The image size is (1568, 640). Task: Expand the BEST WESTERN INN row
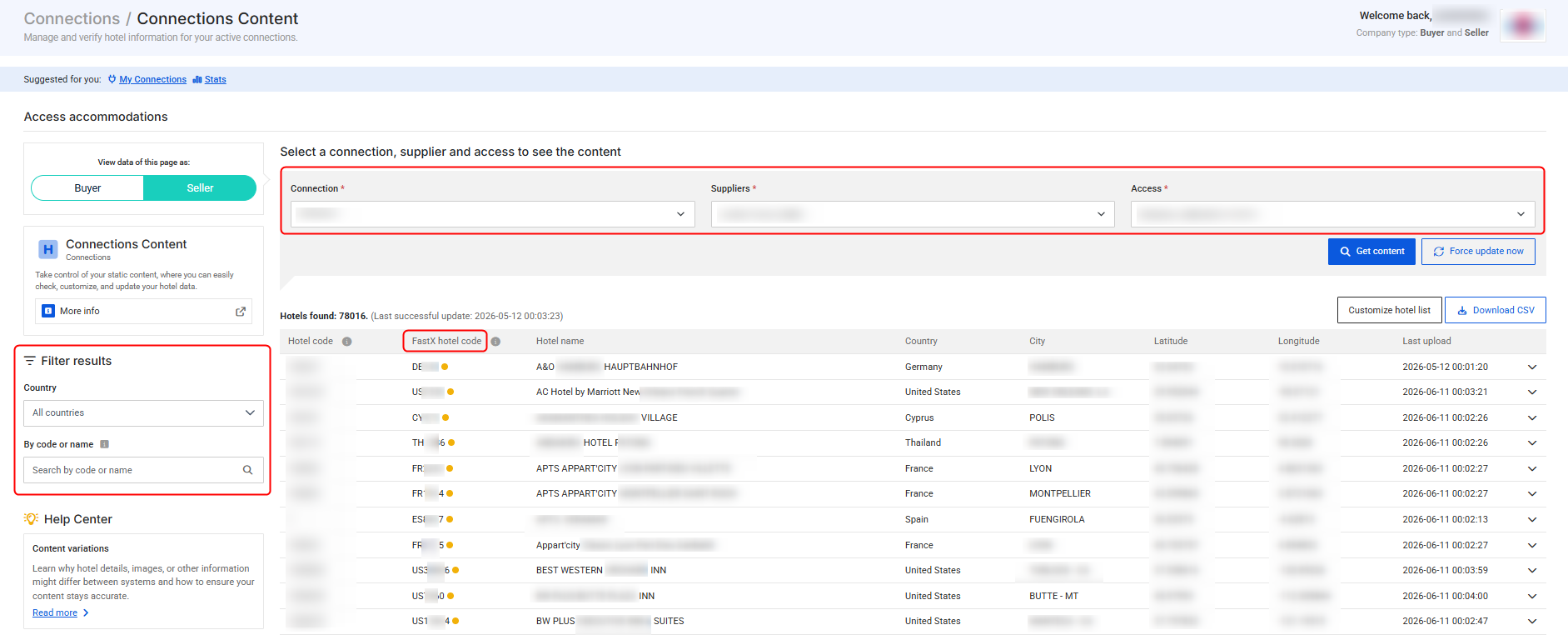[1532, 570]
